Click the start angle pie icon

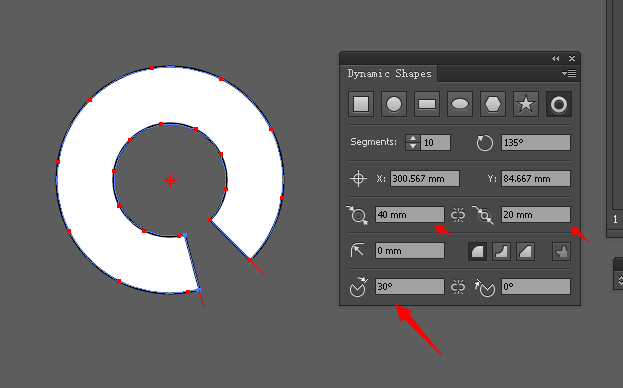358,287
